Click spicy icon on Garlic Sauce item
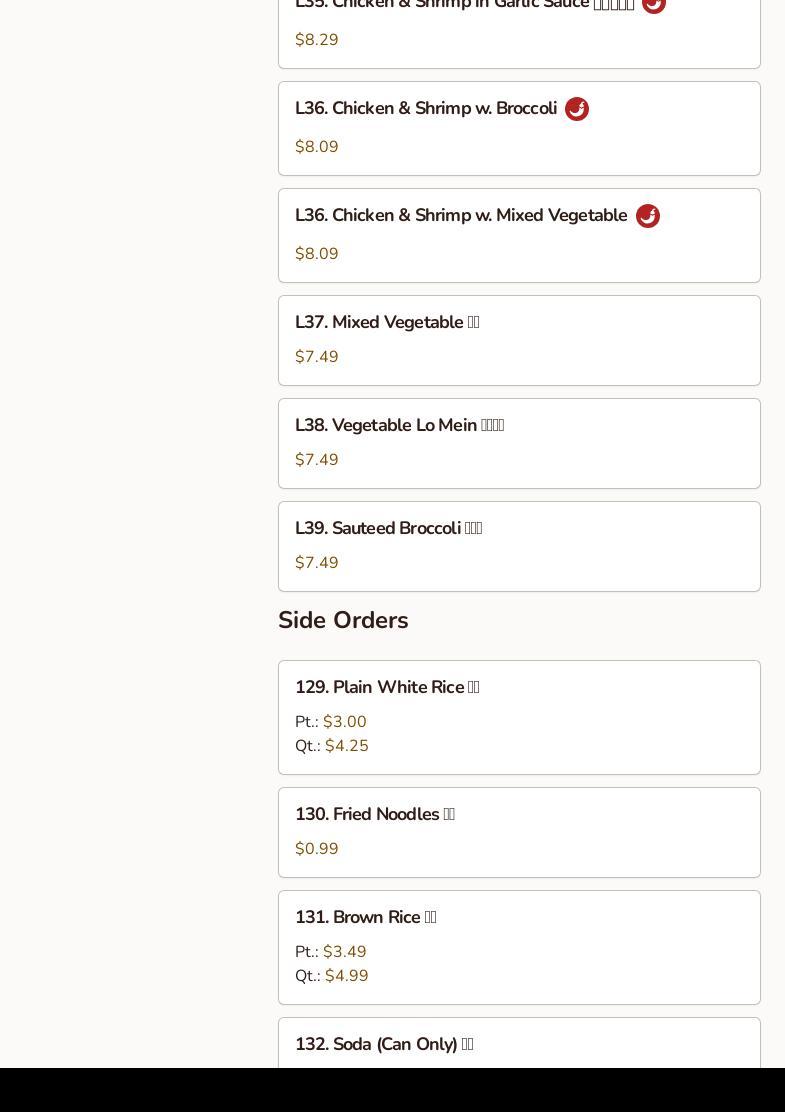 654,4
